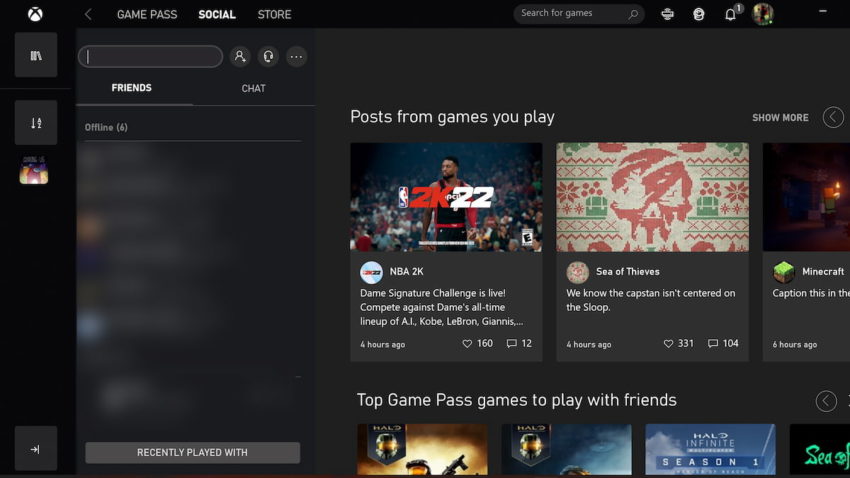Click the NBA 2K post avatar icon

371,273
